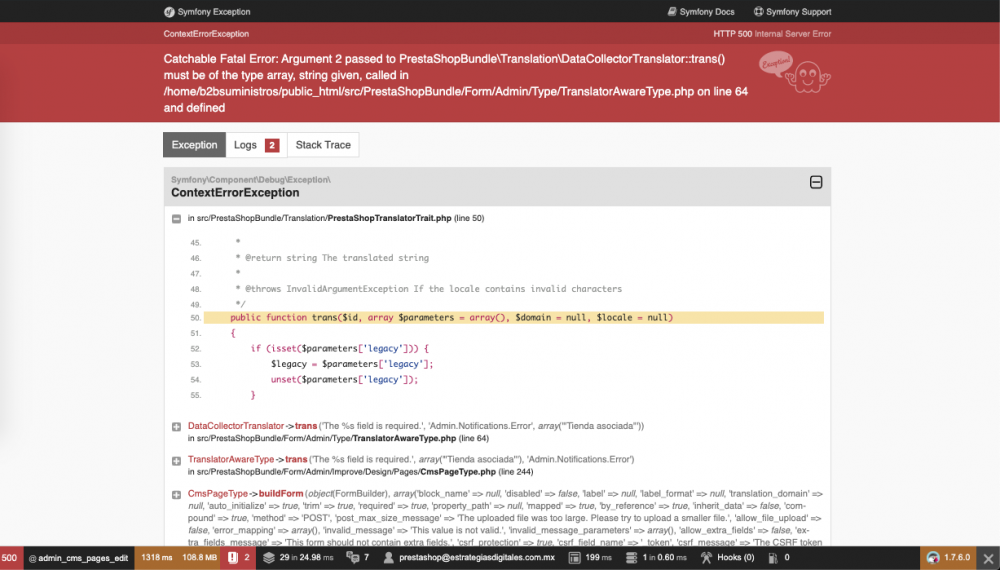This screenshot has height=570, width=1000.
Task: Click the DataCollectorTranslator class name link
Action: tap(236, 426)
